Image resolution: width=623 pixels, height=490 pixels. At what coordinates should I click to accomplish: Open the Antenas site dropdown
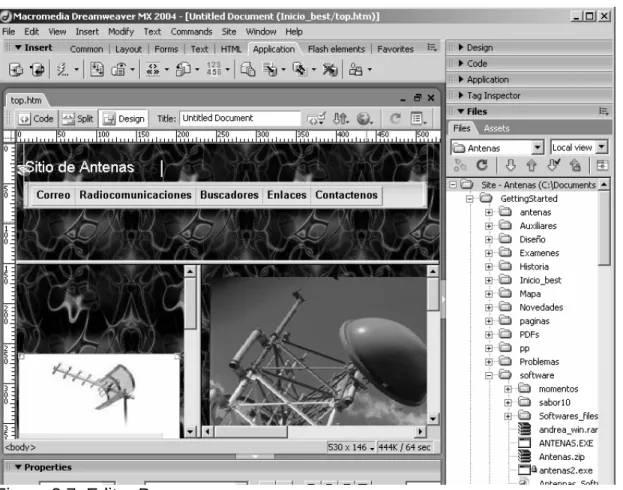coord(537,148)
